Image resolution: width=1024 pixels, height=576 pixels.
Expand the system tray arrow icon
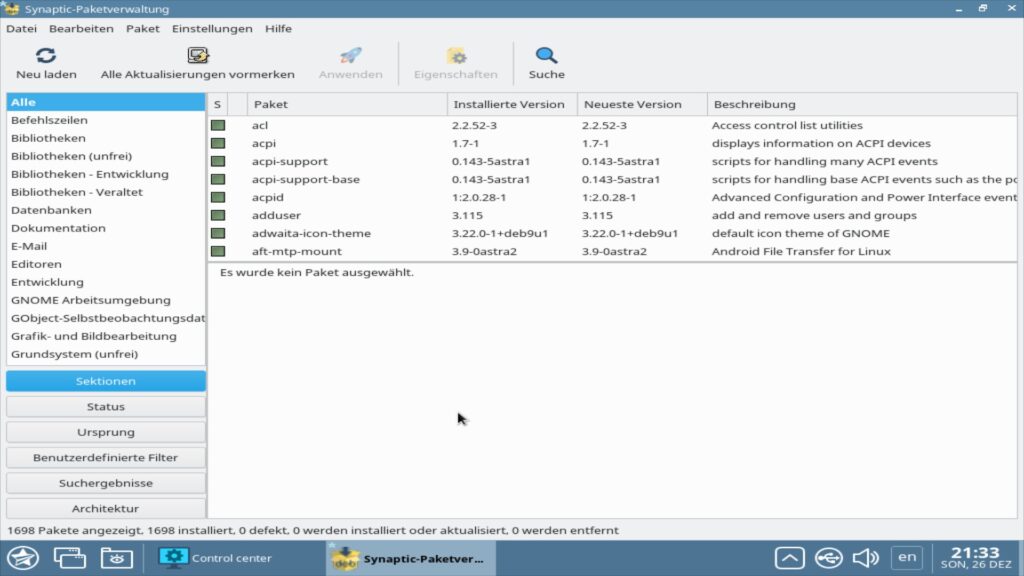(x=790, y=558)
